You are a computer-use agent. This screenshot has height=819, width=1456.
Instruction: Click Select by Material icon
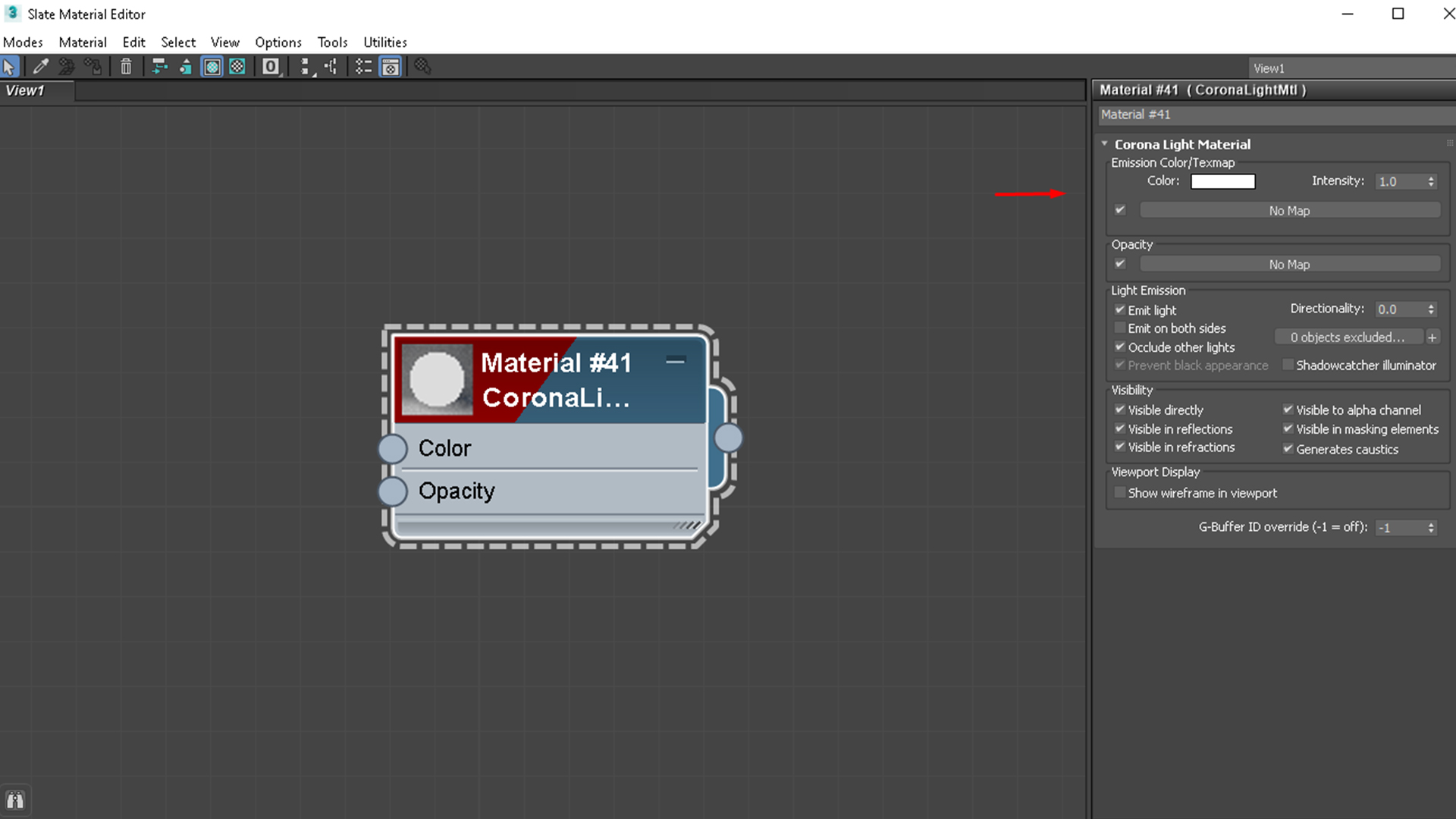point(422,67)
